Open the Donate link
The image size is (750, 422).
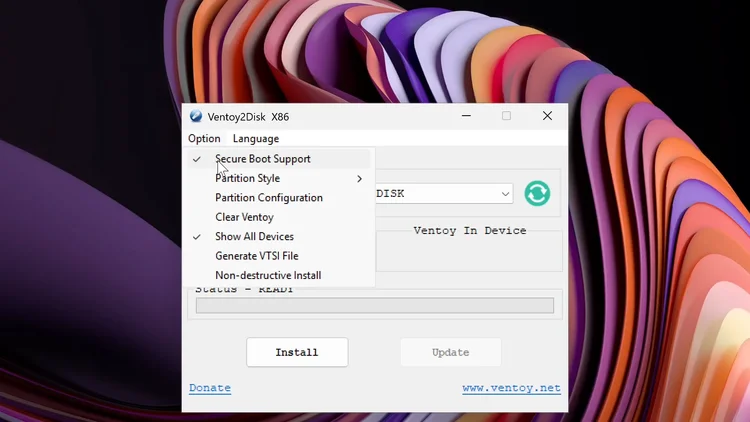(x=210, y=388)
